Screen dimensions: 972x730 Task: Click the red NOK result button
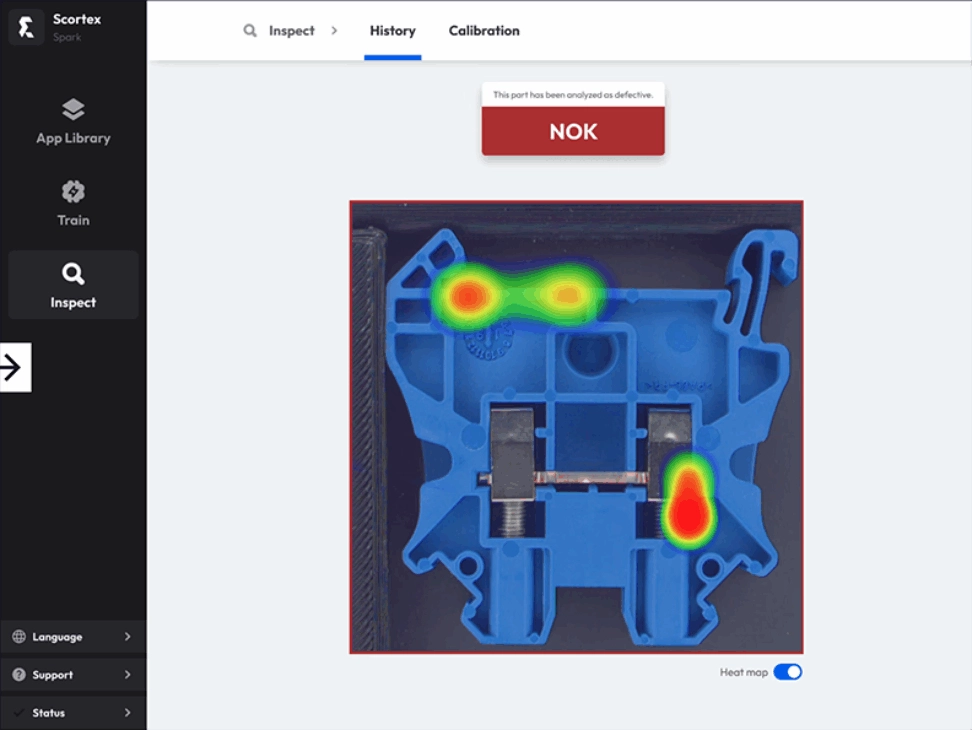point(573,132)
